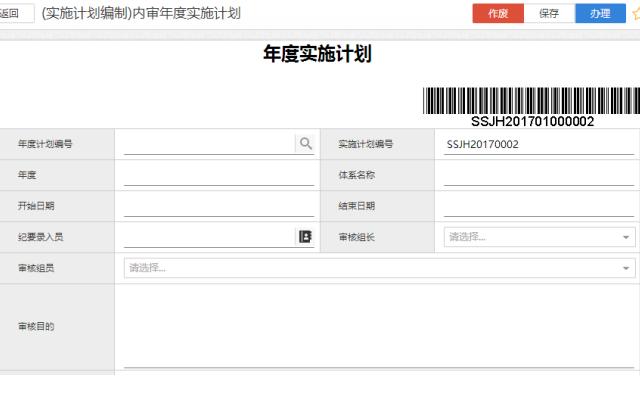The height and width of the screenshot is (400, 640).
Task: Open the person picker icon for 纪要录入人员
Action: [x=305, y=237]
